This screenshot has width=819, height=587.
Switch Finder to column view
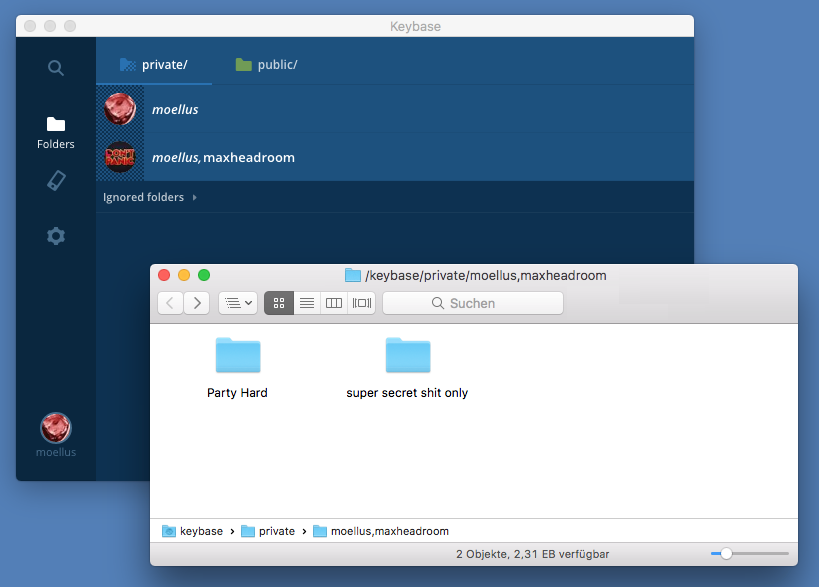tap(334, 303)
